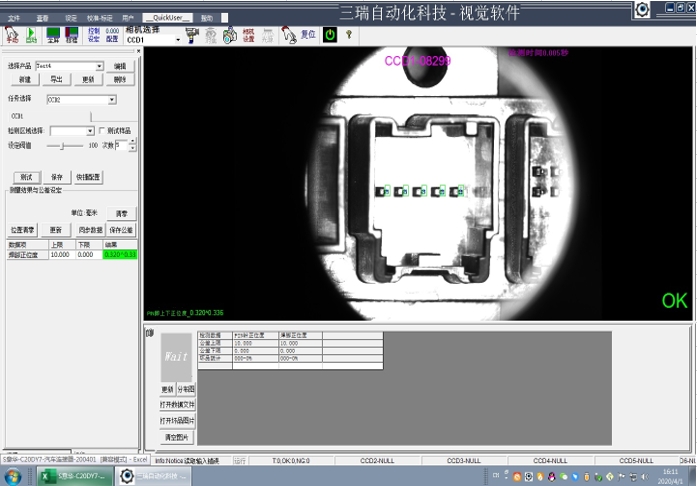Click the green power button icon
This screenshot has width=697, height=486.
point(330,34)
